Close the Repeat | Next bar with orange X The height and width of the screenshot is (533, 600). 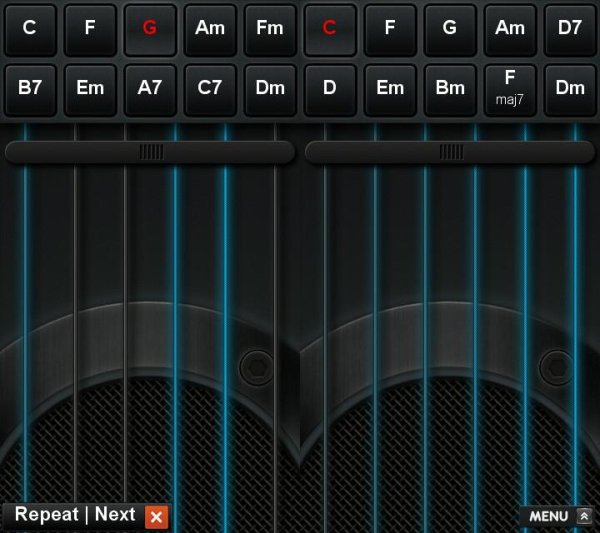click(156, 517)
